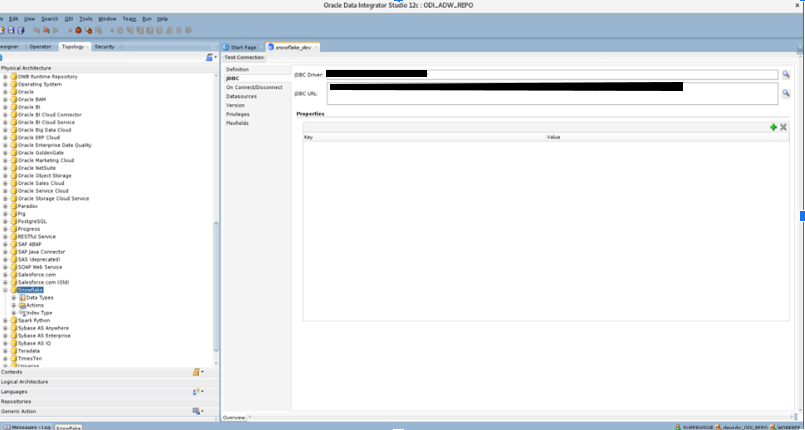Open the Start Page tab
Viewport: 805px width, 430px height.
tap(243, 47)
